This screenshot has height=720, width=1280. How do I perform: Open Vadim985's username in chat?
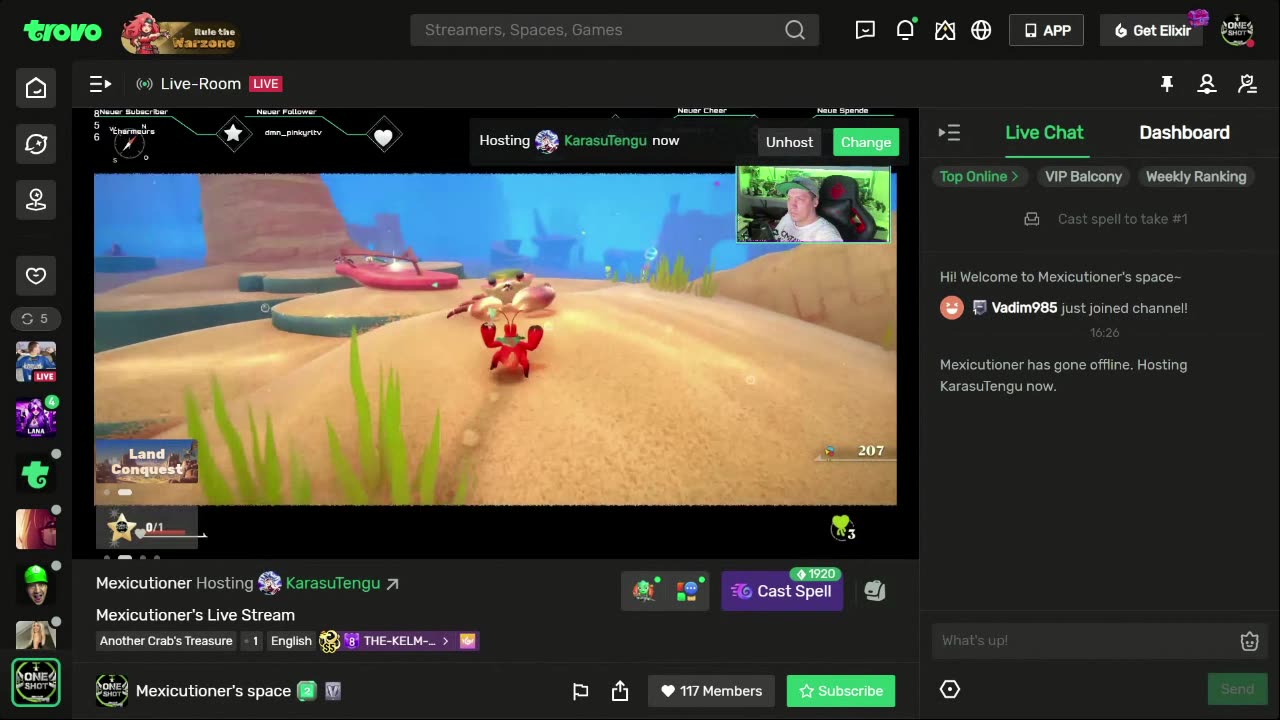[x=1024, y=308]
